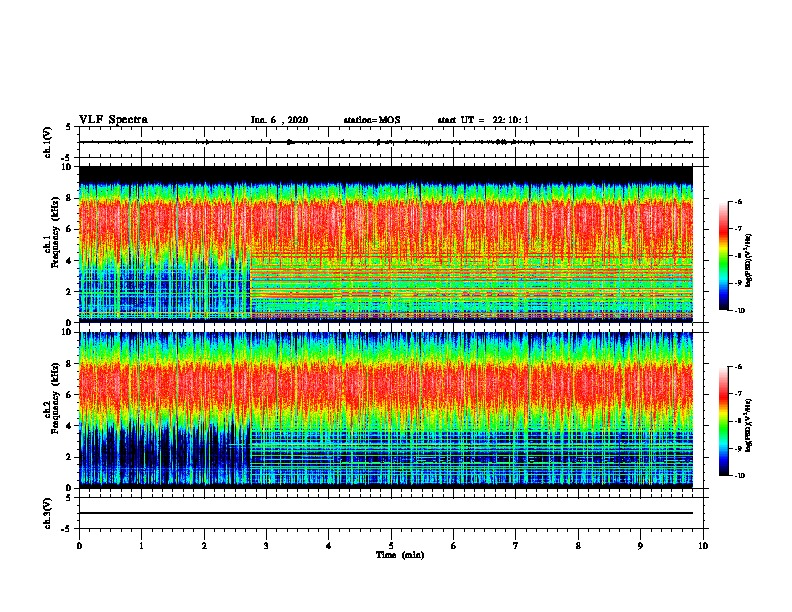Click the ch.1(V) waveform strip at top
Viewport: 792px width, 612px height.
[393, 142]
